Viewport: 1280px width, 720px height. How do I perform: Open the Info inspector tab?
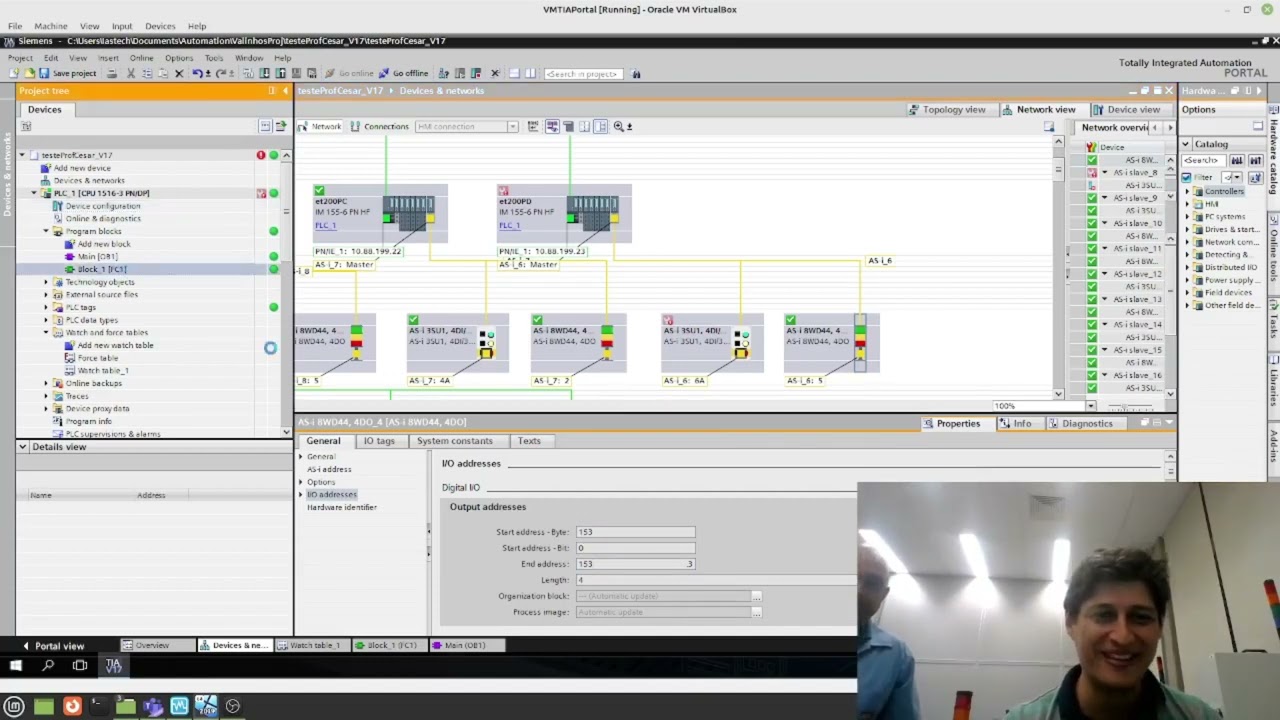click(1016, 424)
